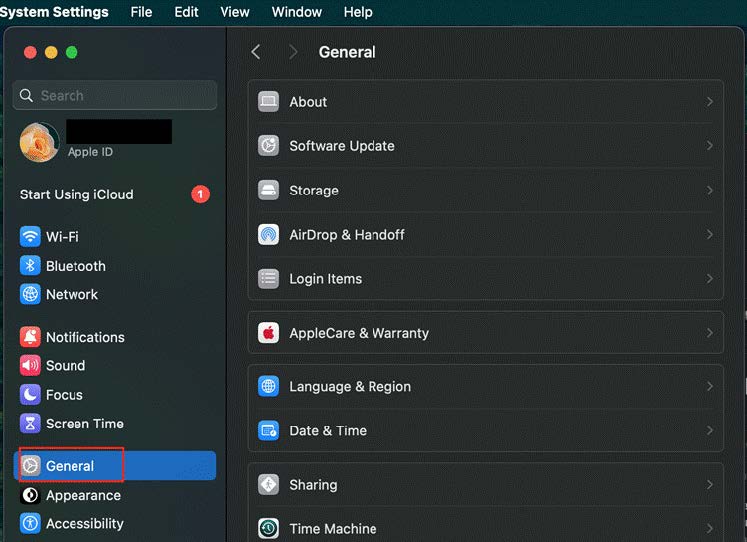Click the Bluetooth icon in sidebar
Viewport: 747px width, 542px height.
click(x=30, y=265)
